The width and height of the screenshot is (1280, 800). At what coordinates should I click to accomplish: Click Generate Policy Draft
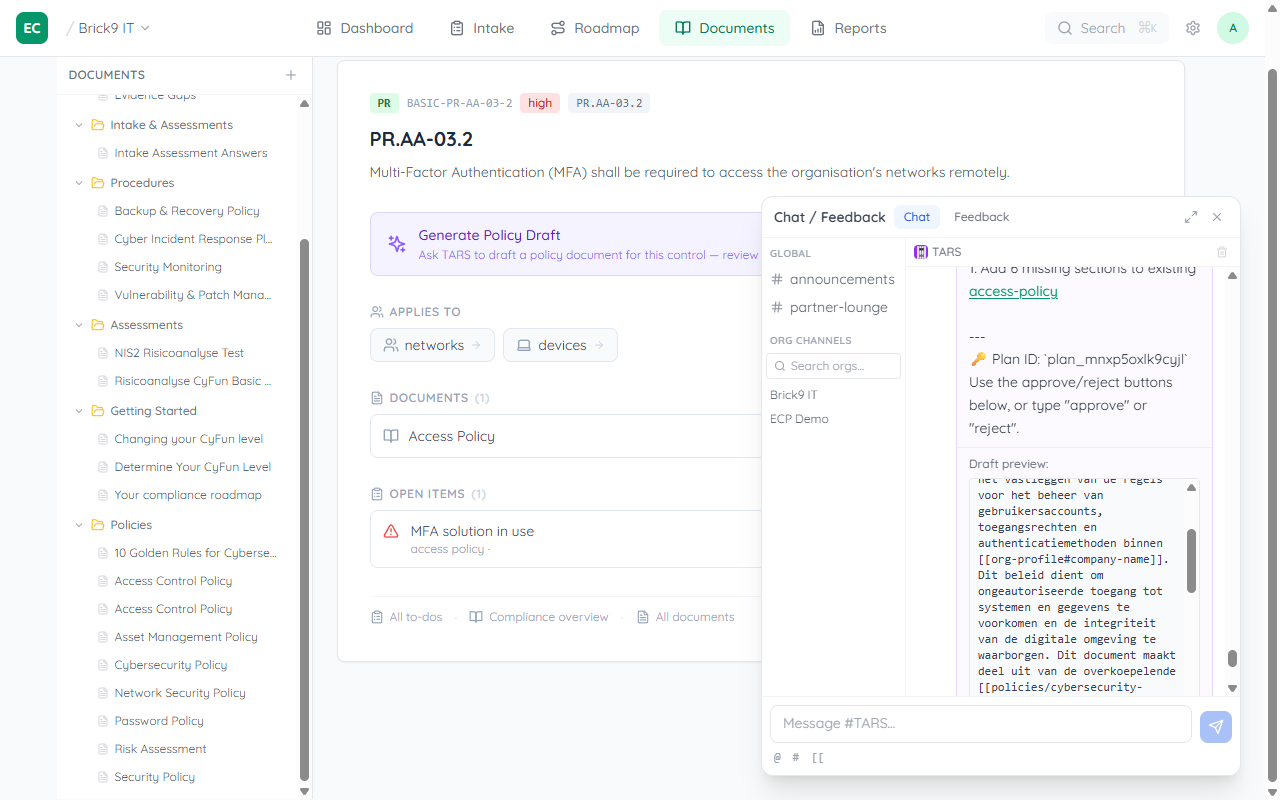[x=489, y=235]
